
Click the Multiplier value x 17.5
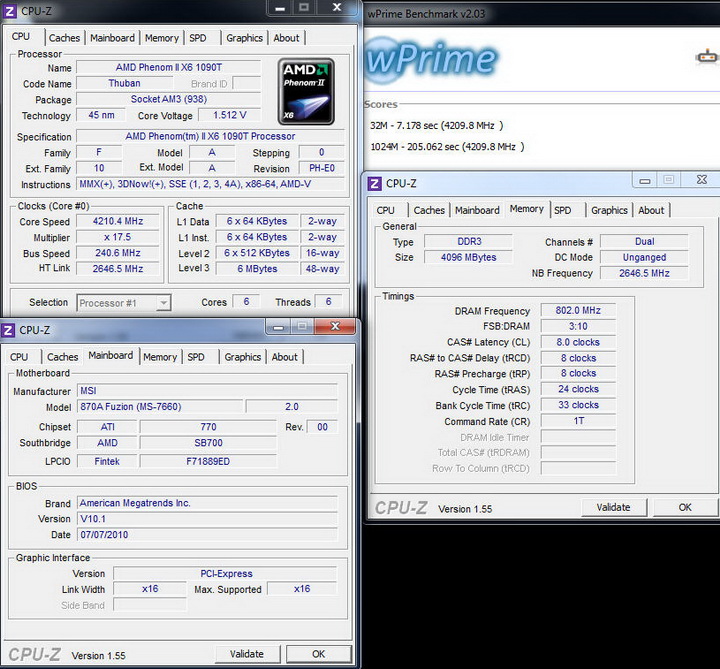pos(118,237)
